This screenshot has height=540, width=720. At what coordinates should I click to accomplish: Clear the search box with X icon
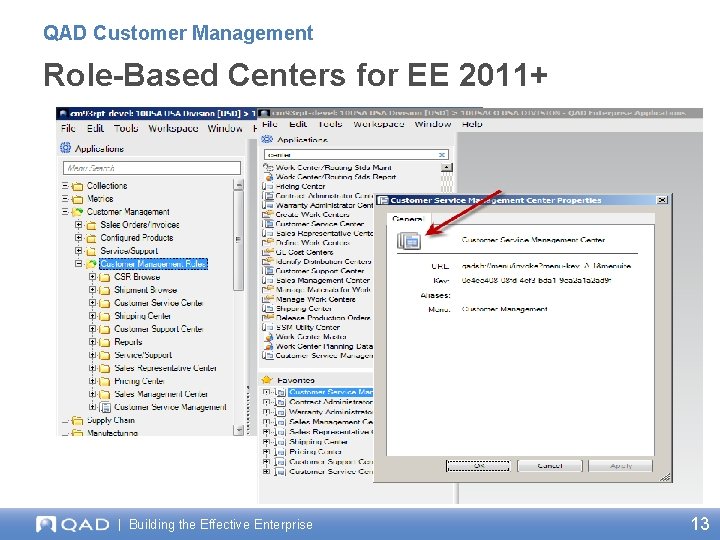tap(442, 155)
